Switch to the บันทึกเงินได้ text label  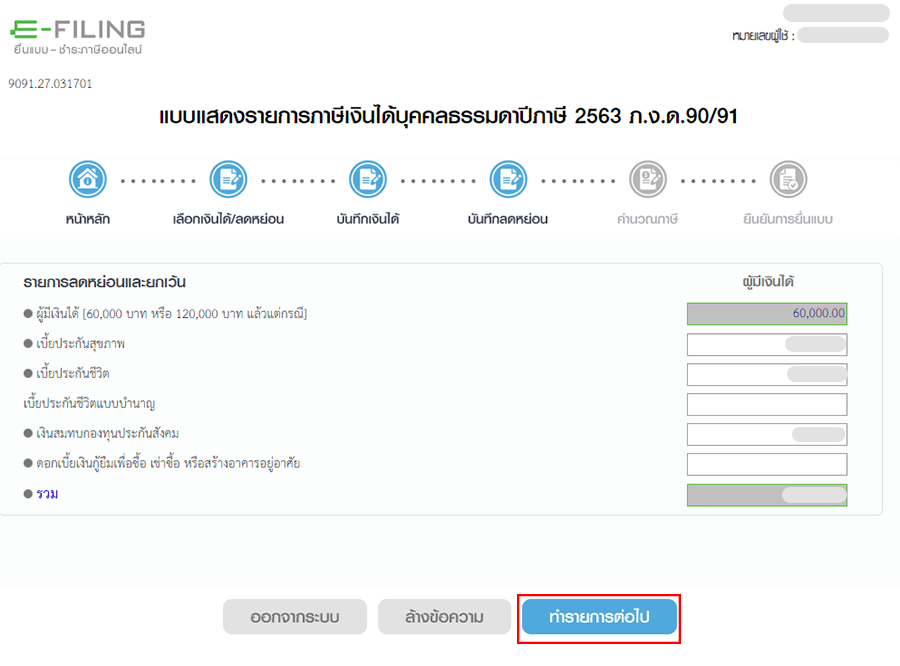point(368,219)
